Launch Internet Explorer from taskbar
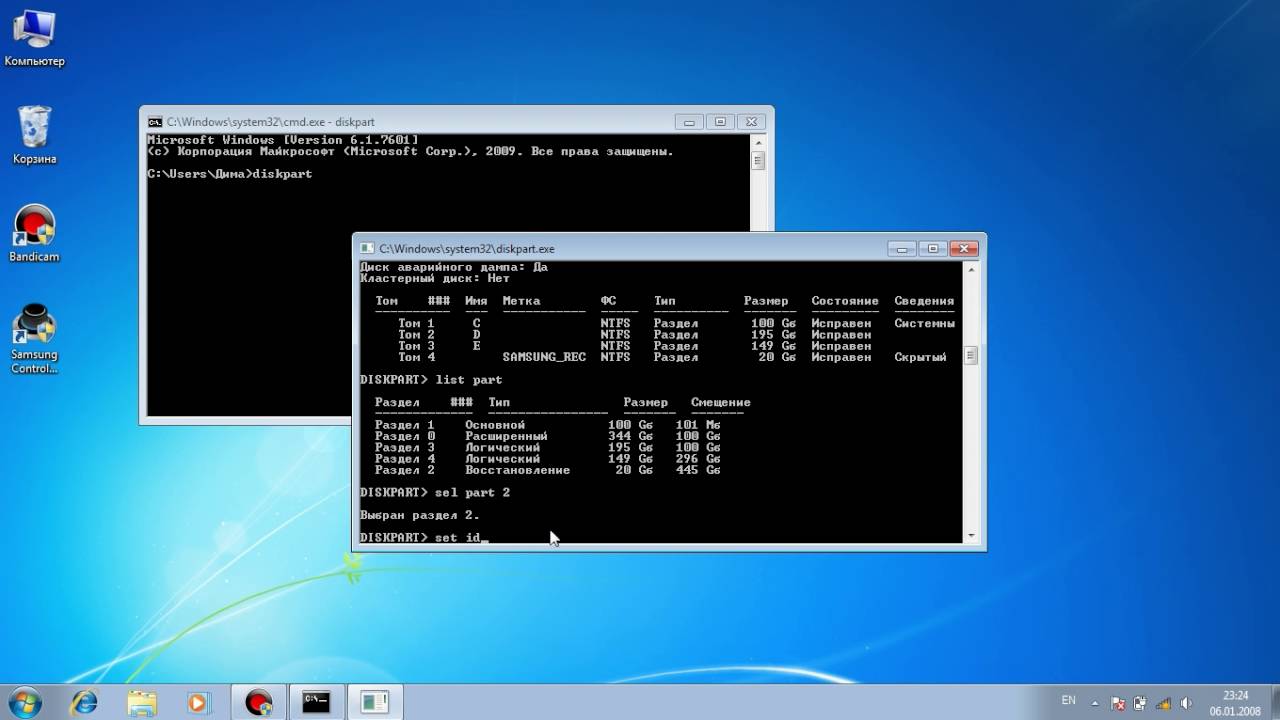The width and height of the screenshot is (1280, 720). (x=84, y=702)
